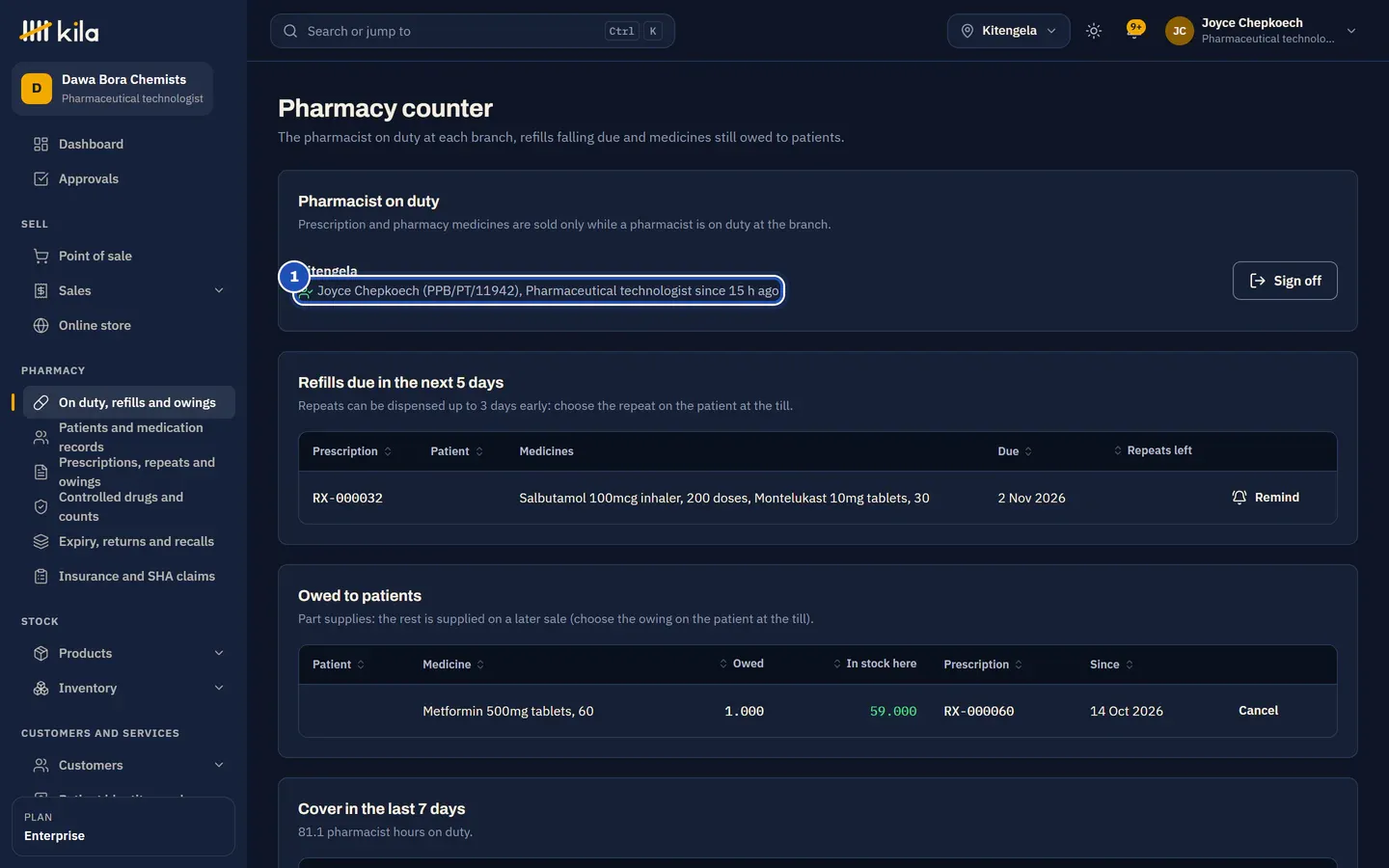Click Controlled drugs and counts shield icon
The width and height of the screenshot is (1389, 868).
41,507
